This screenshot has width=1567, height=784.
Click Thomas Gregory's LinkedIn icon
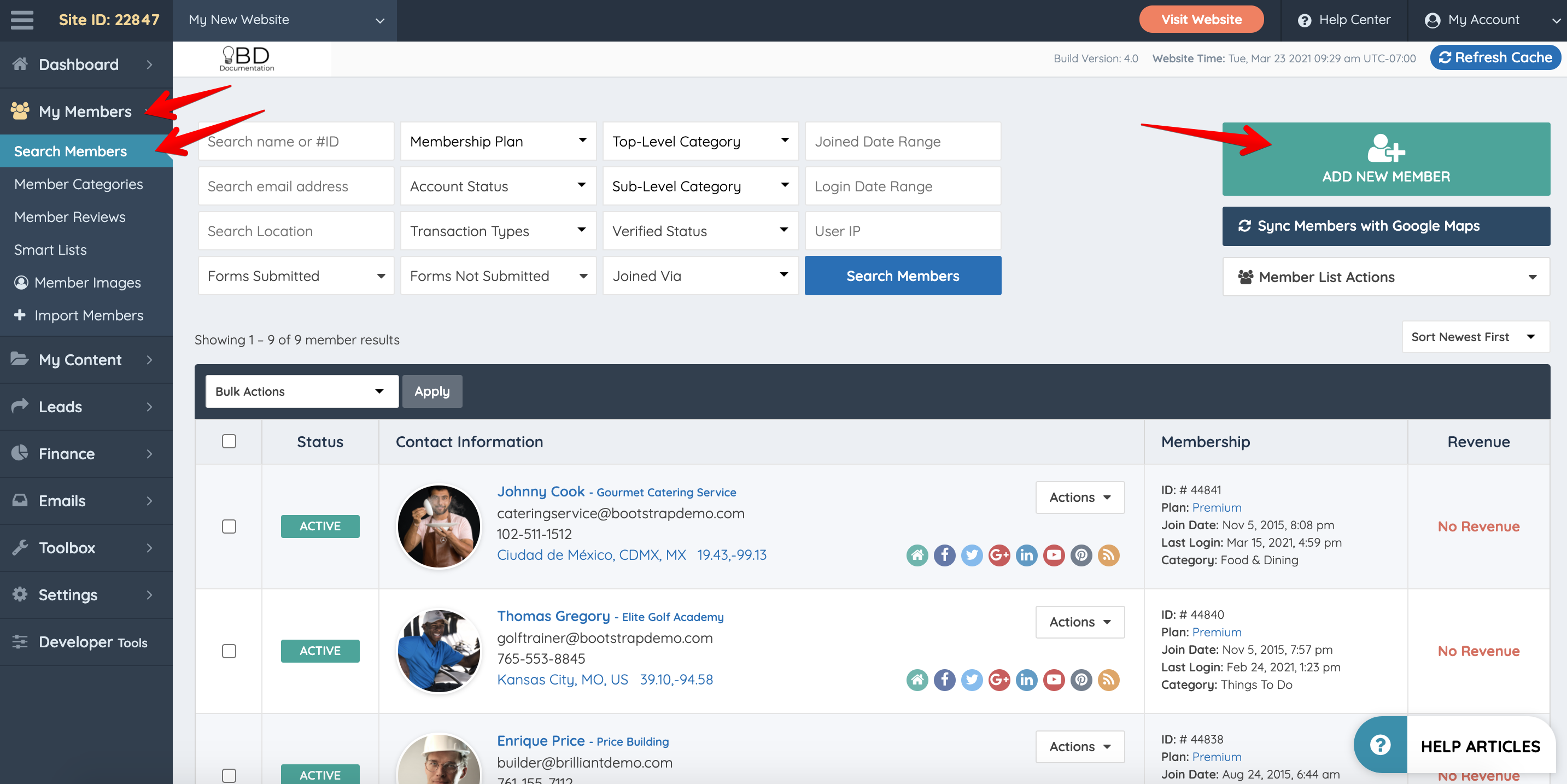[1026, 680]
